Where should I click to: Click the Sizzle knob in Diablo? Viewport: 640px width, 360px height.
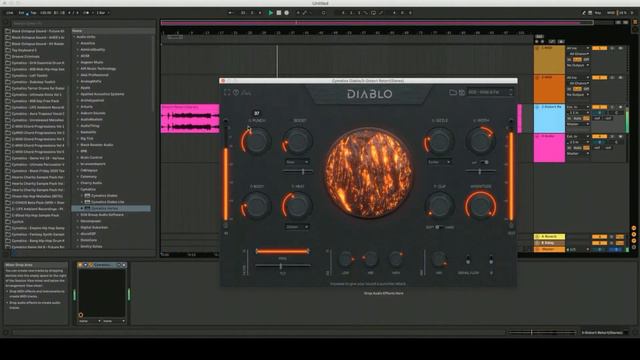(439, 141)
